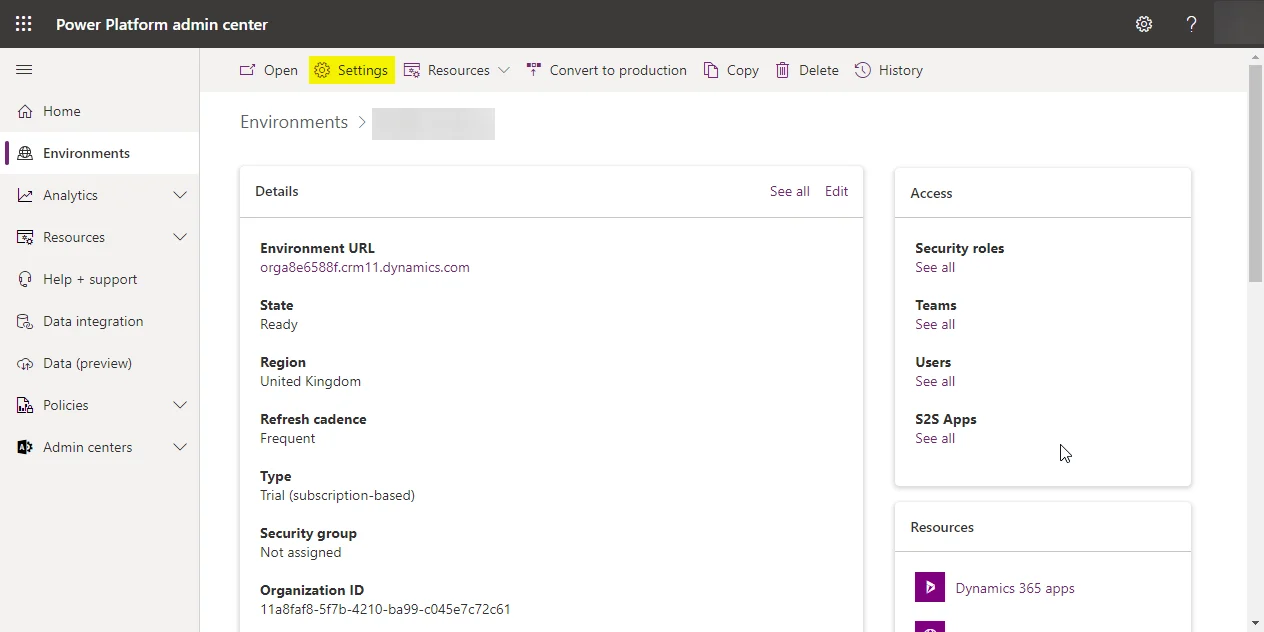Click the Help + support headset icon
This screenshot has height=632, width=1264.
25,279
